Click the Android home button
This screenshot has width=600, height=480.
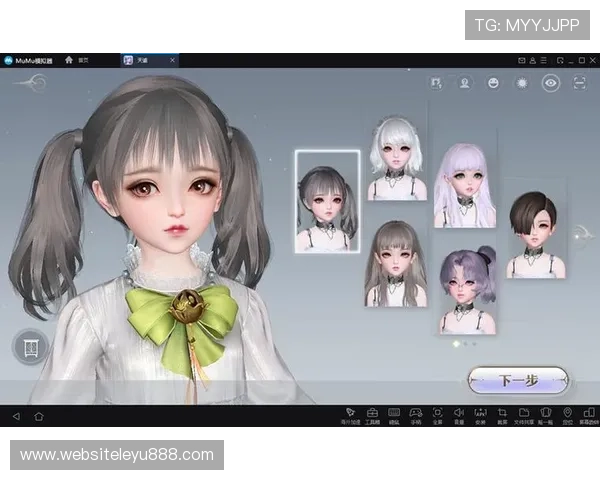point(39,416)
